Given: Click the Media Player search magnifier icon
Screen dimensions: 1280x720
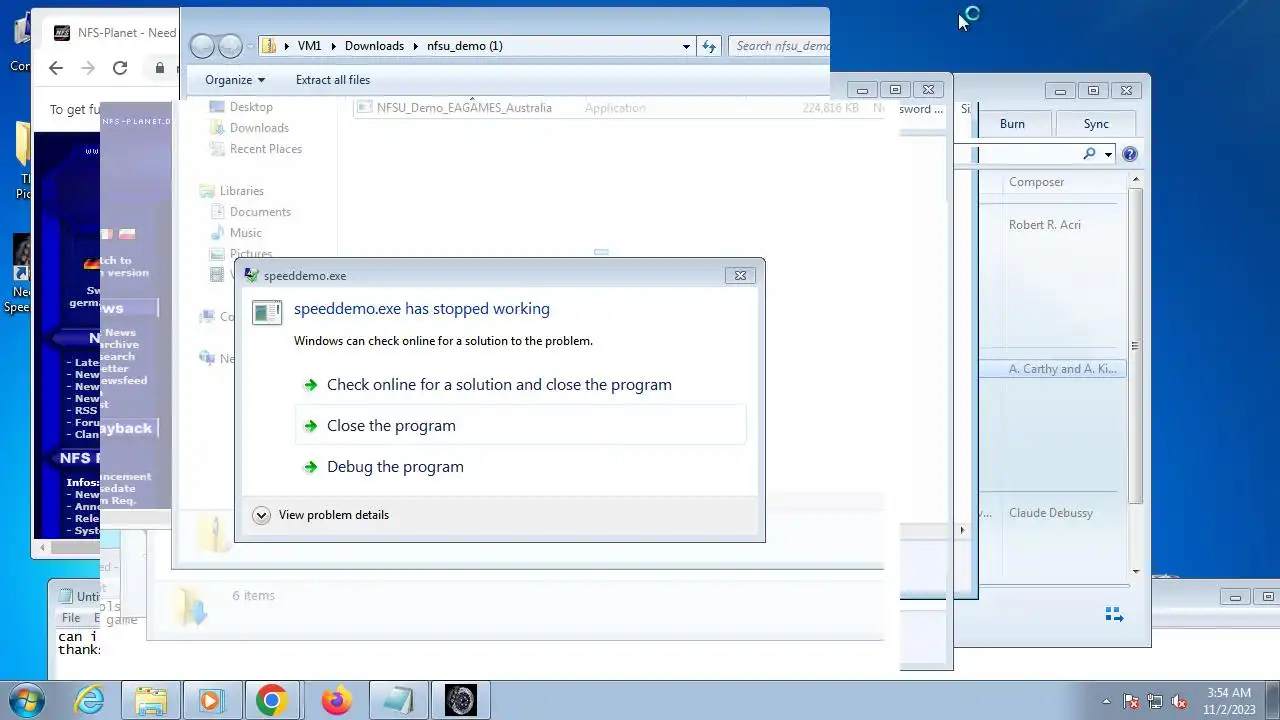Looking at the screenshot, I should click(1089, 154).
